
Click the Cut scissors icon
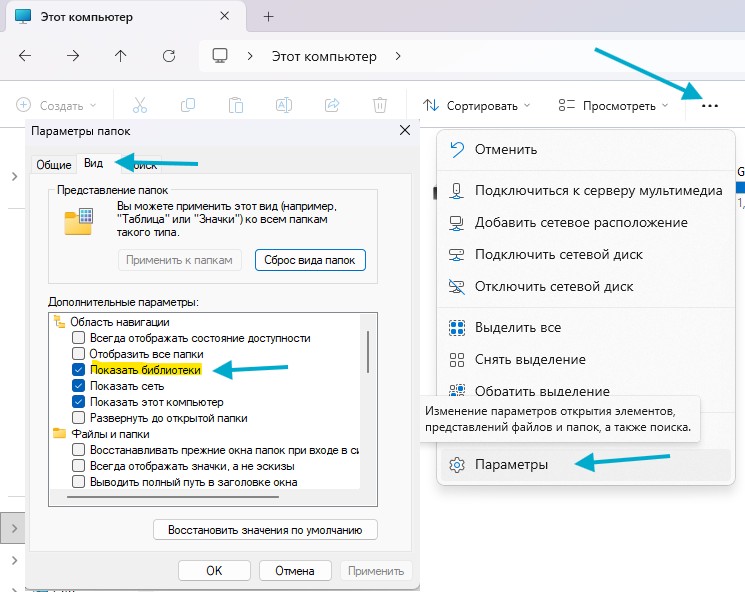click(140, 105)
